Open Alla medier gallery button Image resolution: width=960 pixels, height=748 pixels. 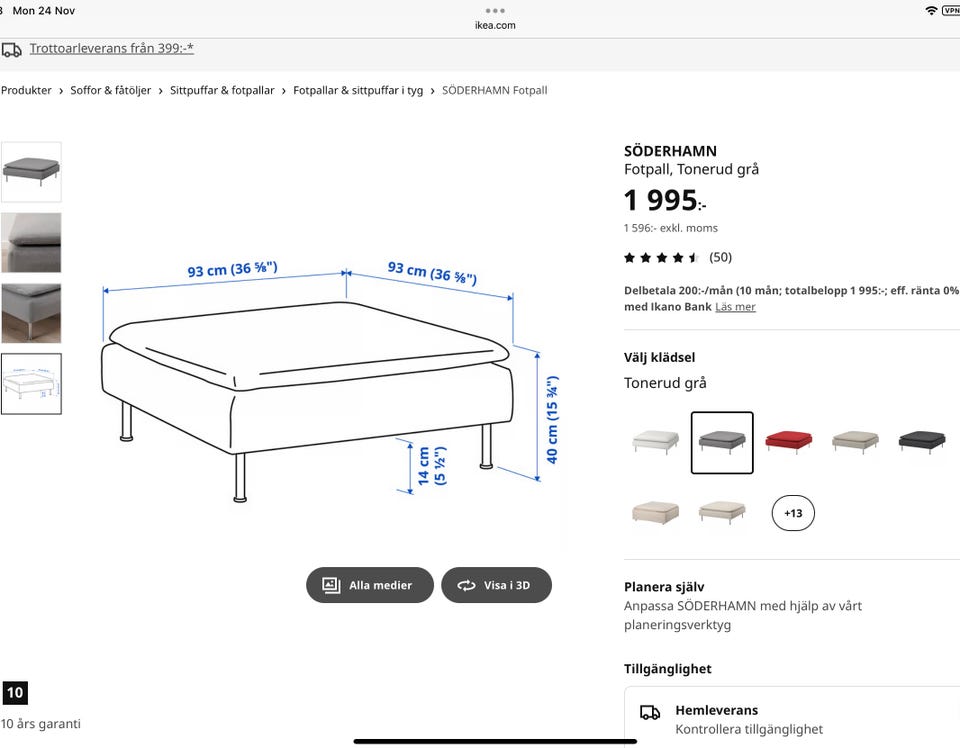[370, 585]
